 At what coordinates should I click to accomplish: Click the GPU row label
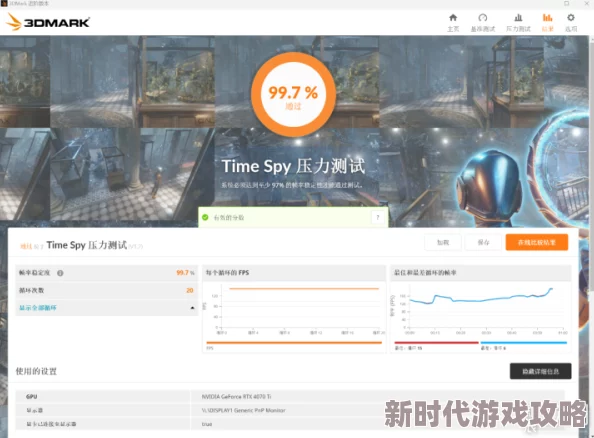(31, 397)
